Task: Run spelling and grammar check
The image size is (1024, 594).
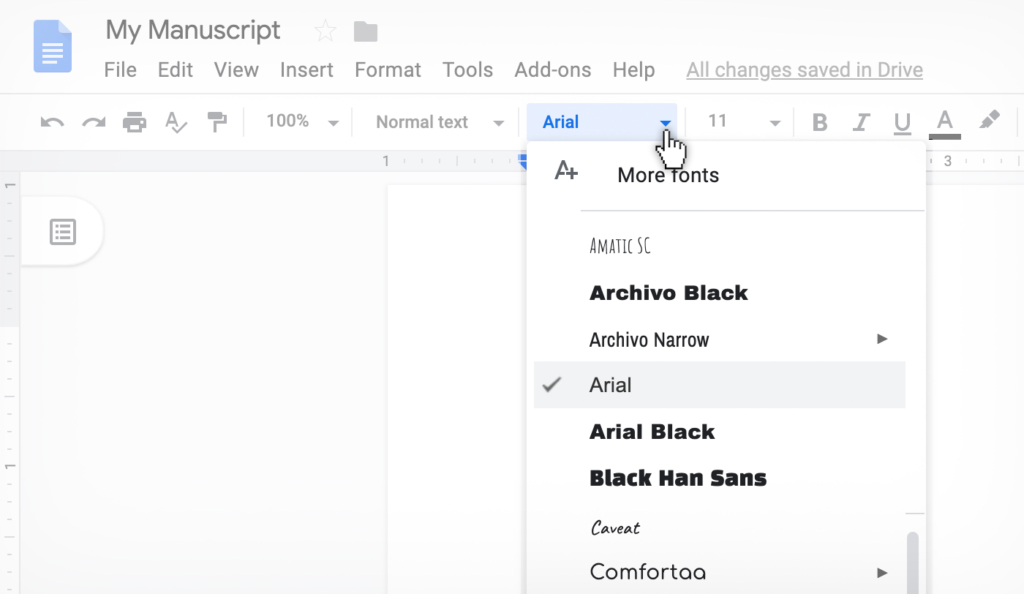Action: click(x=175, y=121)
